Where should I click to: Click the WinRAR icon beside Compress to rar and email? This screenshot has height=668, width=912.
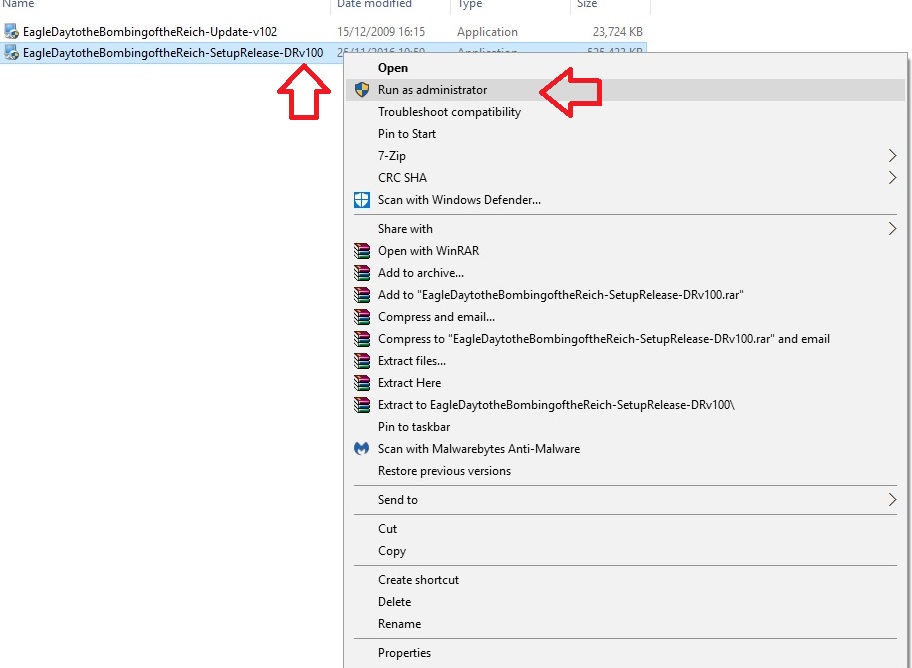(x=362, y=339)
